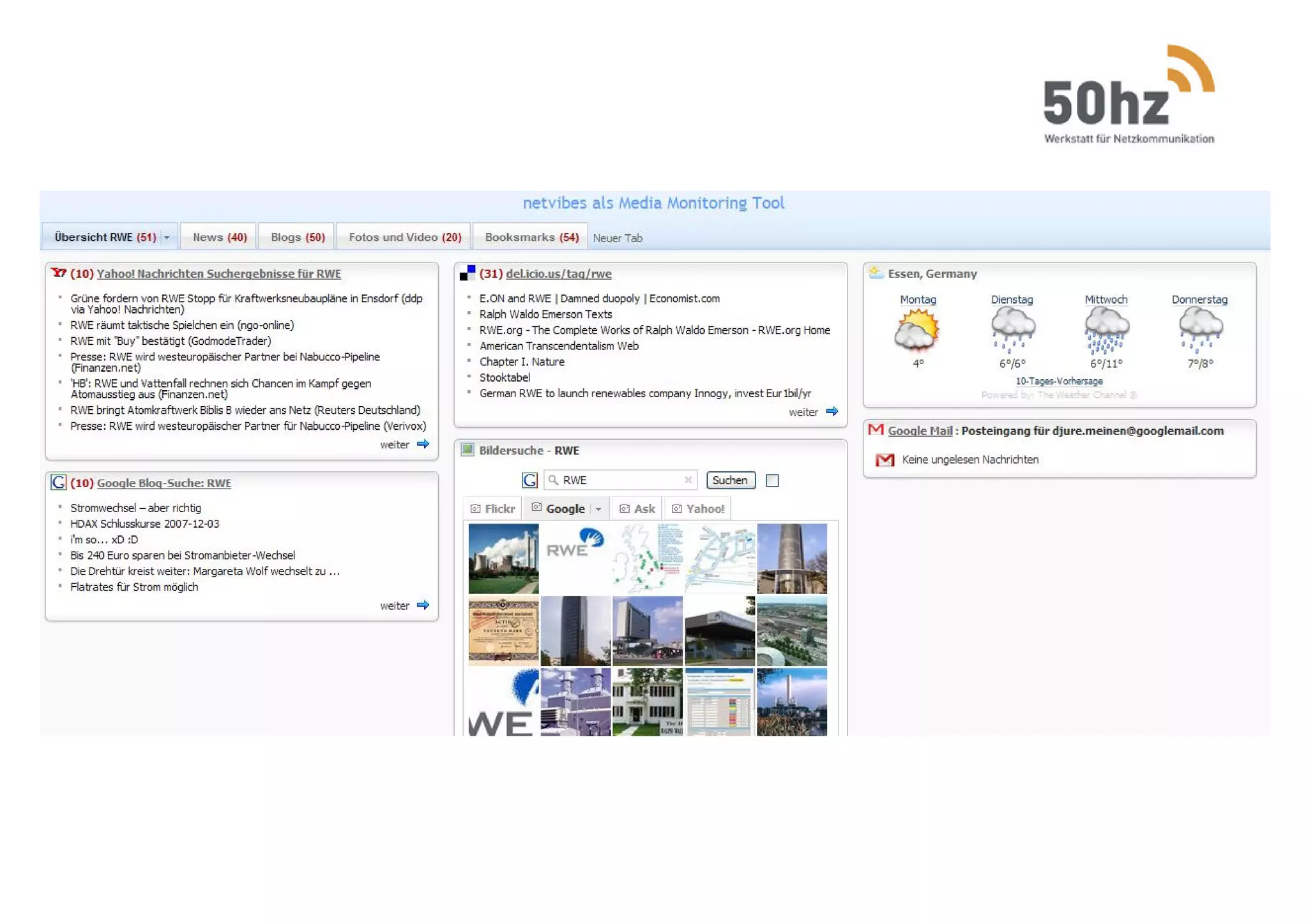The image size is (1308, 924).
Task: Open the Booksmarks (54) tab
Action: click(x=531, y=237)
